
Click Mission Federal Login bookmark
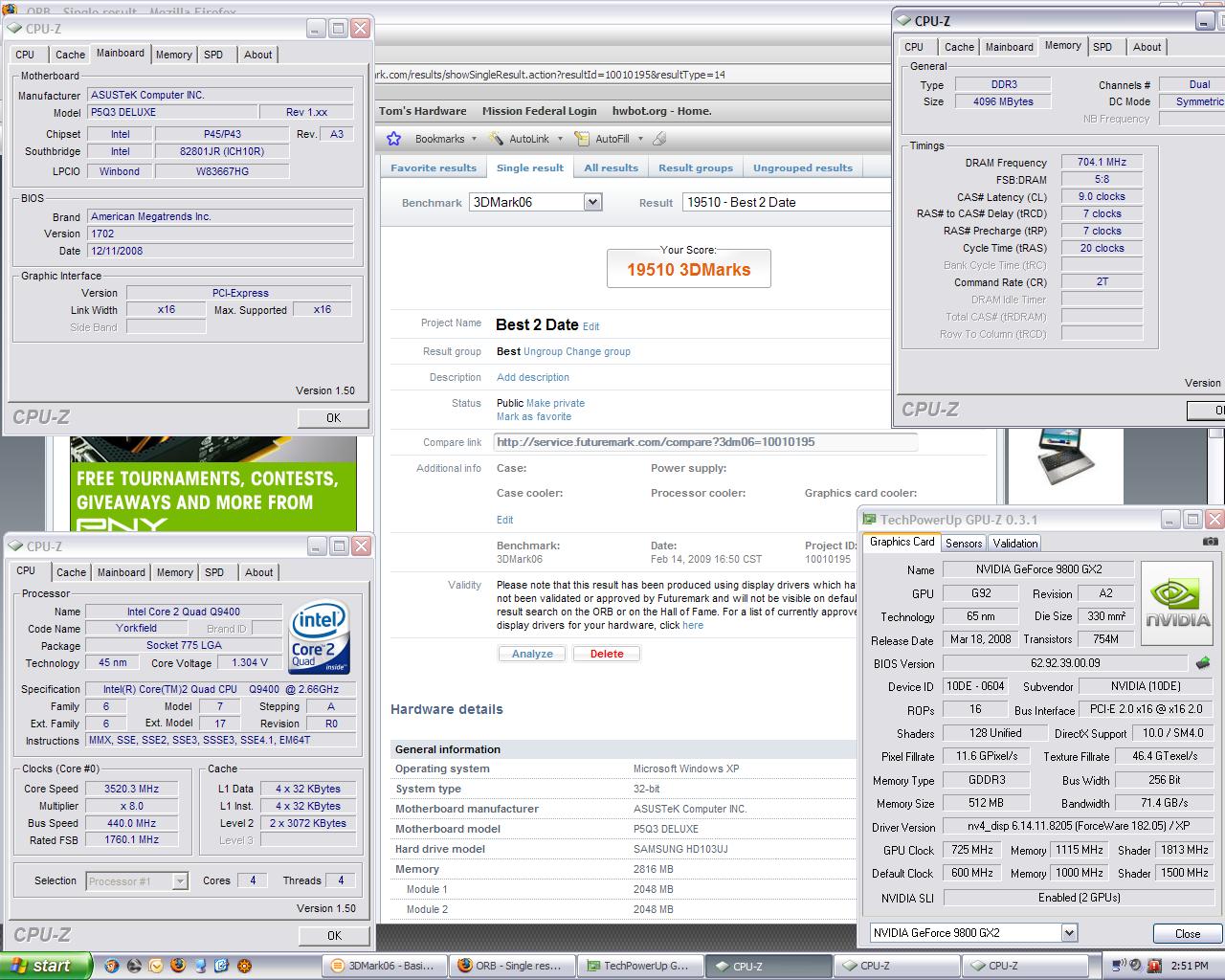539,111
